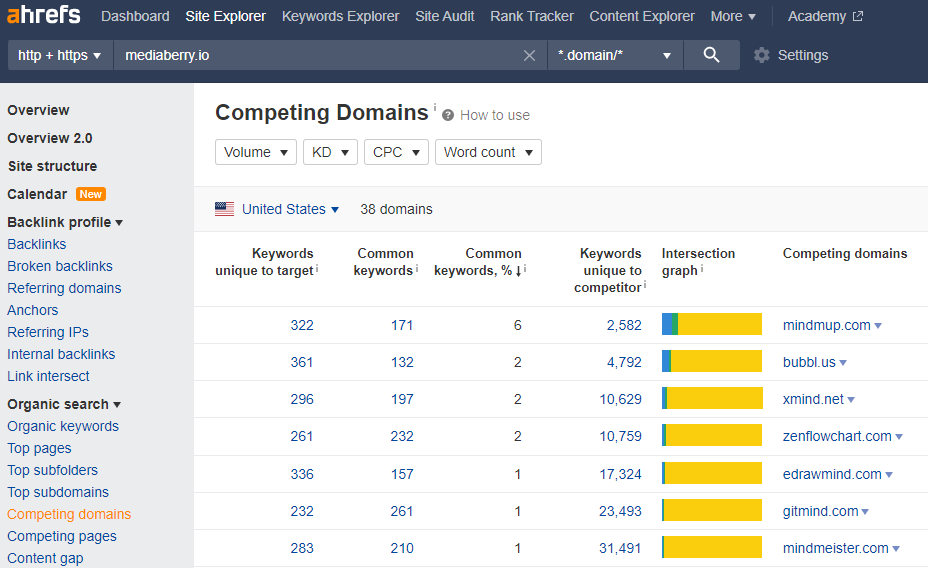Open Referring domains report
The height and width of the screenshot is (568, 928).
point(64,288)
